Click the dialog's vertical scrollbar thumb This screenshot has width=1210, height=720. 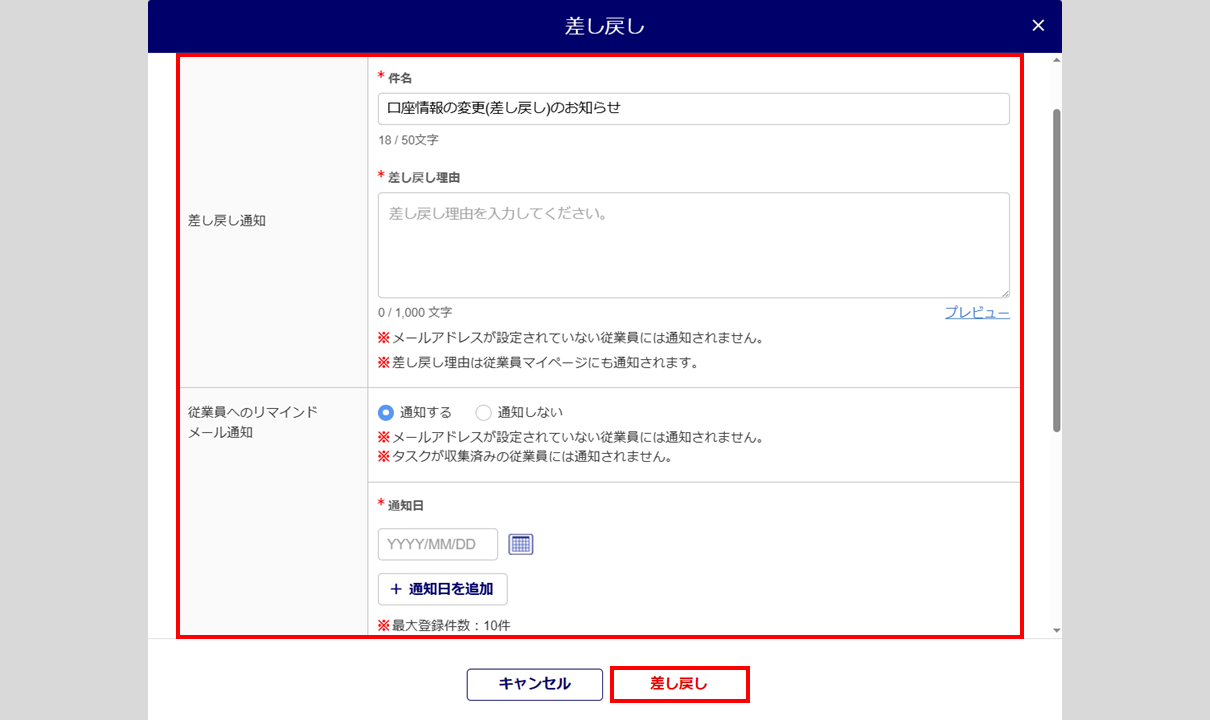click(x=1056, y=270)
